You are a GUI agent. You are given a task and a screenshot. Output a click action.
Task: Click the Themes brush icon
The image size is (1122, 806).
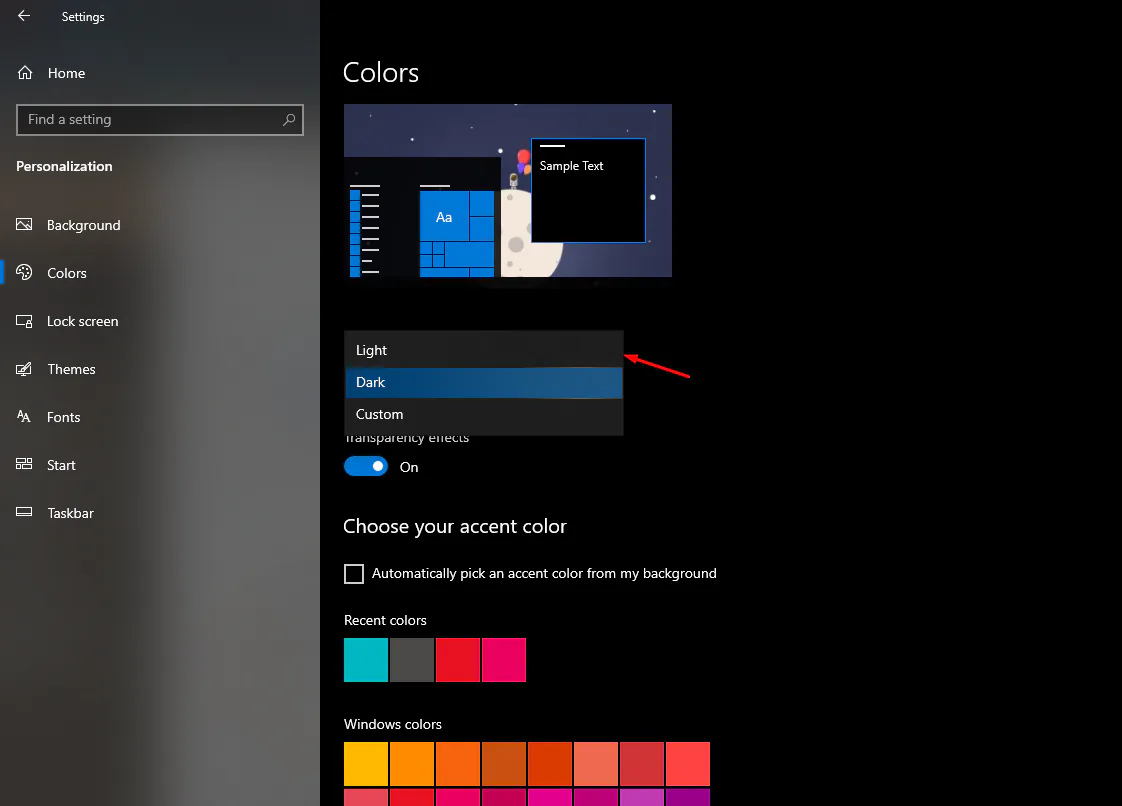pos(24,369)
